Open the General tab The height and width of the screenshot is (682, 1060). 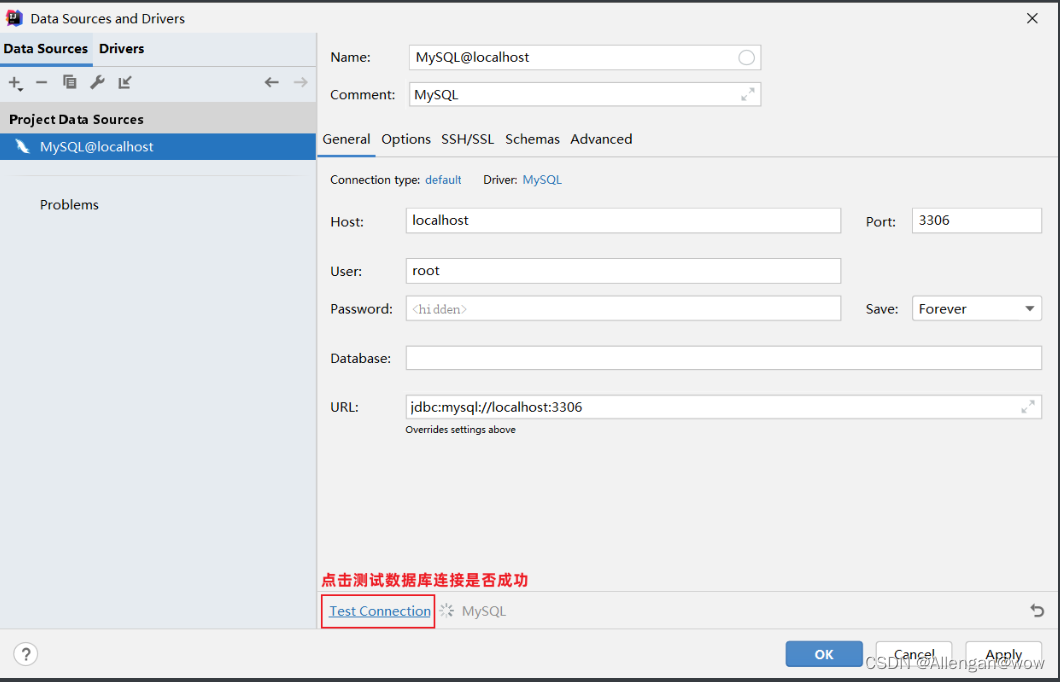(x=346, y=139)
